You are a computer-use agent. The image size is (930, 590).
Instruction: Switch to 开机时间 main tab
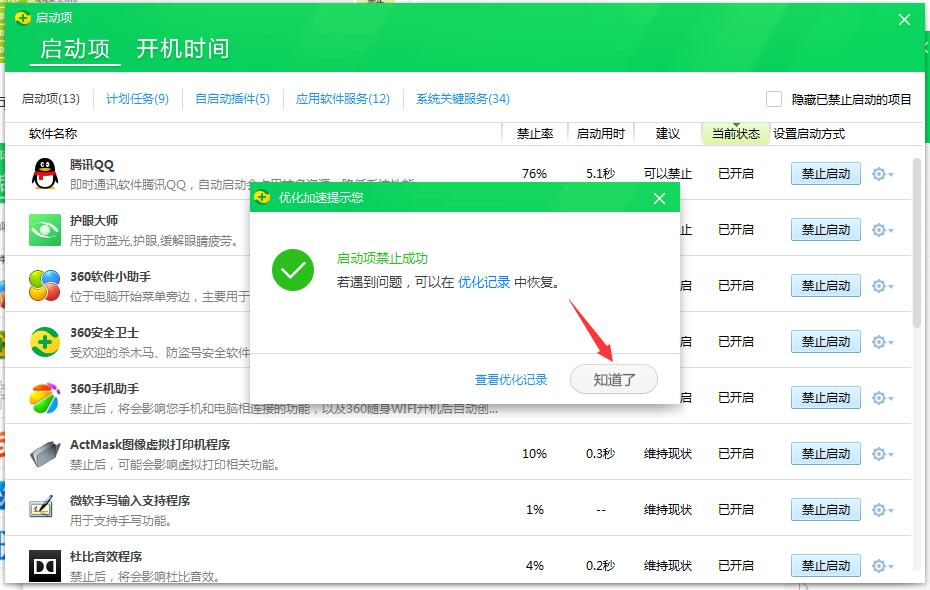point(183,49)
